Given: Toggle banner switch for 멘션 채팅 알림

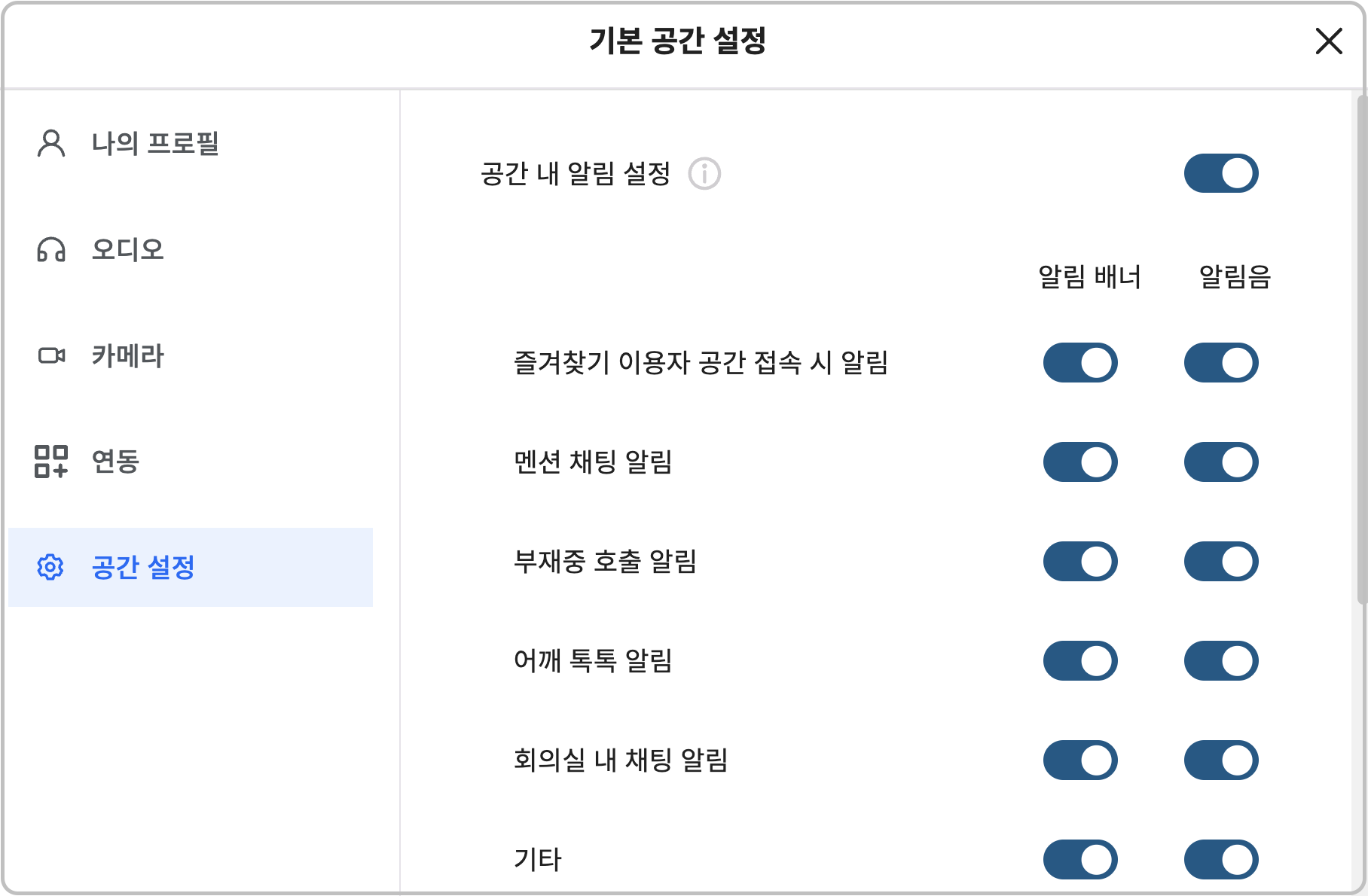Looking at the screenshot, I should 1079,462.
